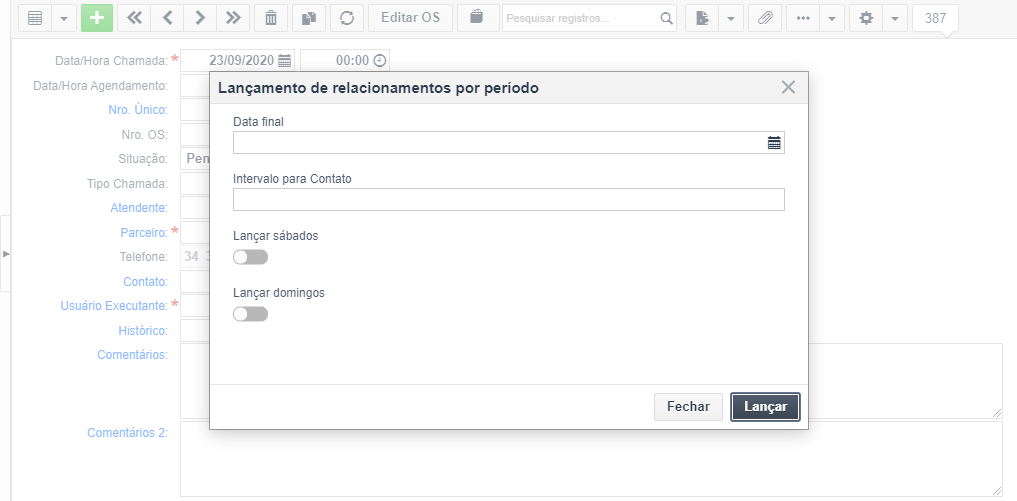Enable Lançar domingos toggle
The image size is (1017, 501).
pyautogui.click(x=250, y=314)
